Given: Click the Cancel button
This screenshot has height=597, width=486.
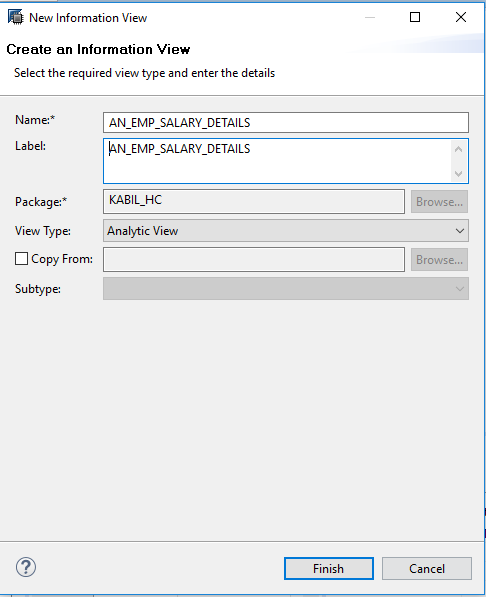Looking at the screenshot, I should 427,568.
